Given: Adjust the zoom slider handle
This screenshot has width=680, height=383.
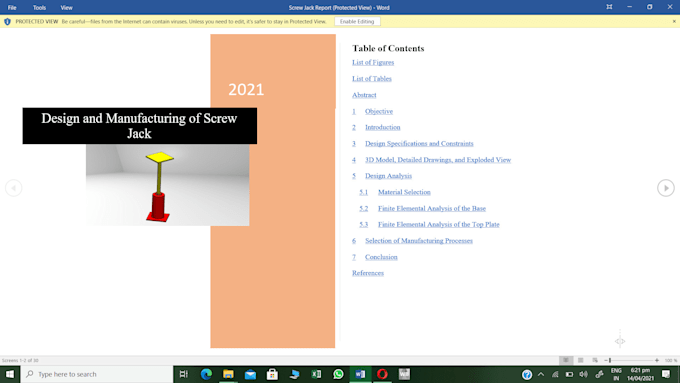Looking at the screenshot, I should (x=610, y=360).
